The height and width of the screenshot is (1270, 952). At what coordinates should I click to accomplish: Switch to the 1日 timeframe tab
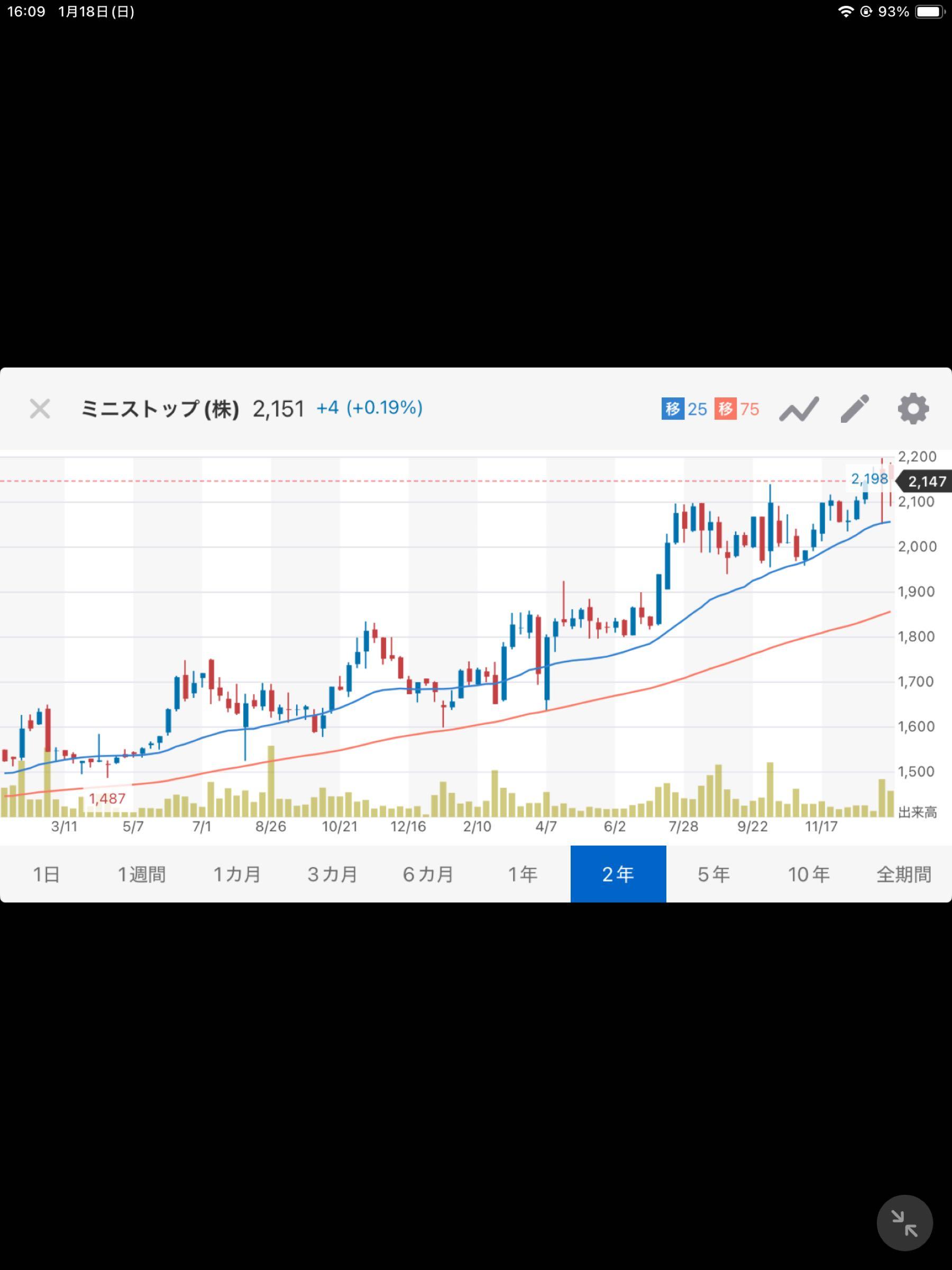tap(47, 874)
